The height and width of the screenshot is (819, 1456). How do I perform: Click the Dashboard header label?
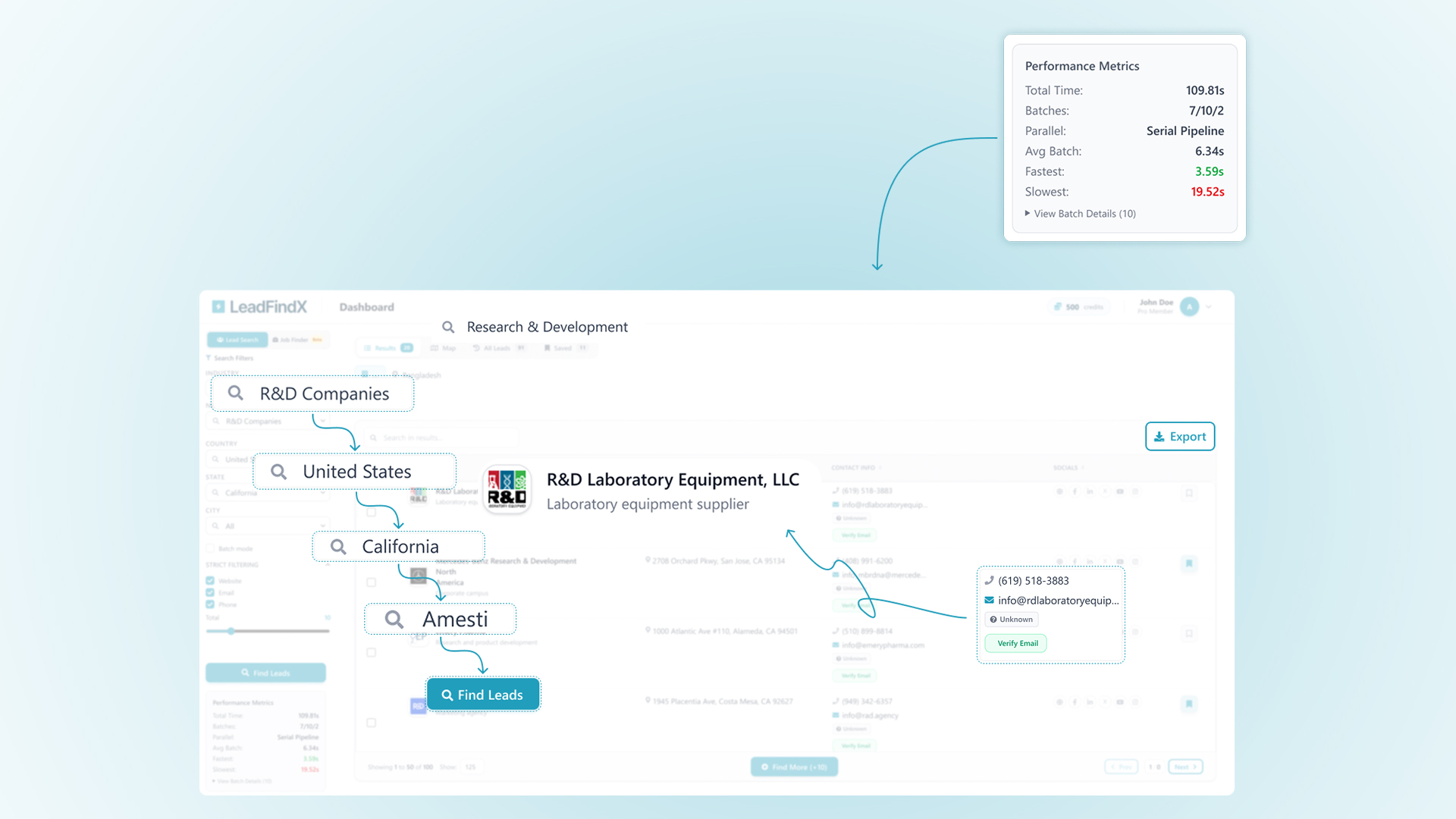[x=366, y=307]
